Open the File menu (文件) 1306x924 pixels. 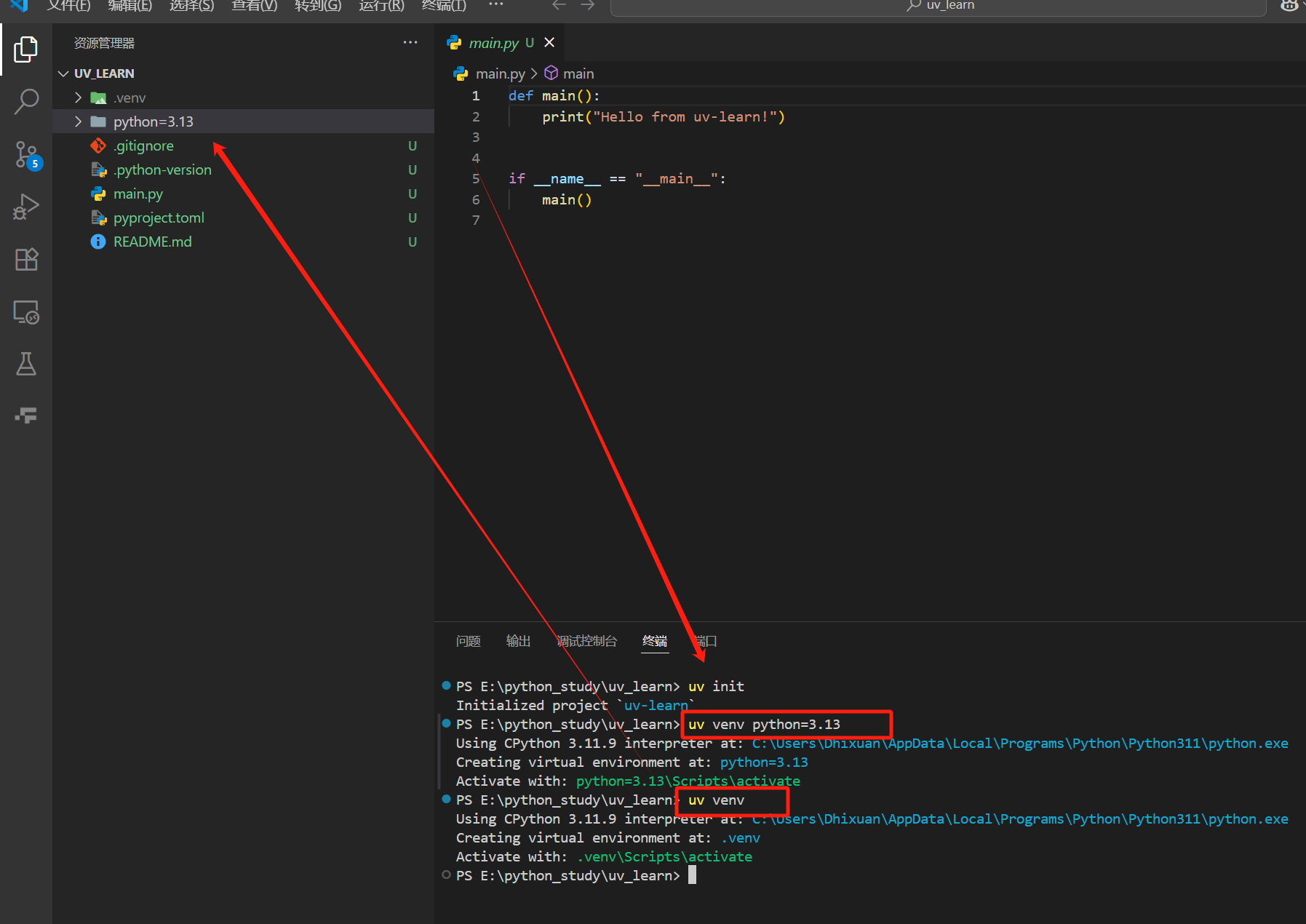(68, 6)
